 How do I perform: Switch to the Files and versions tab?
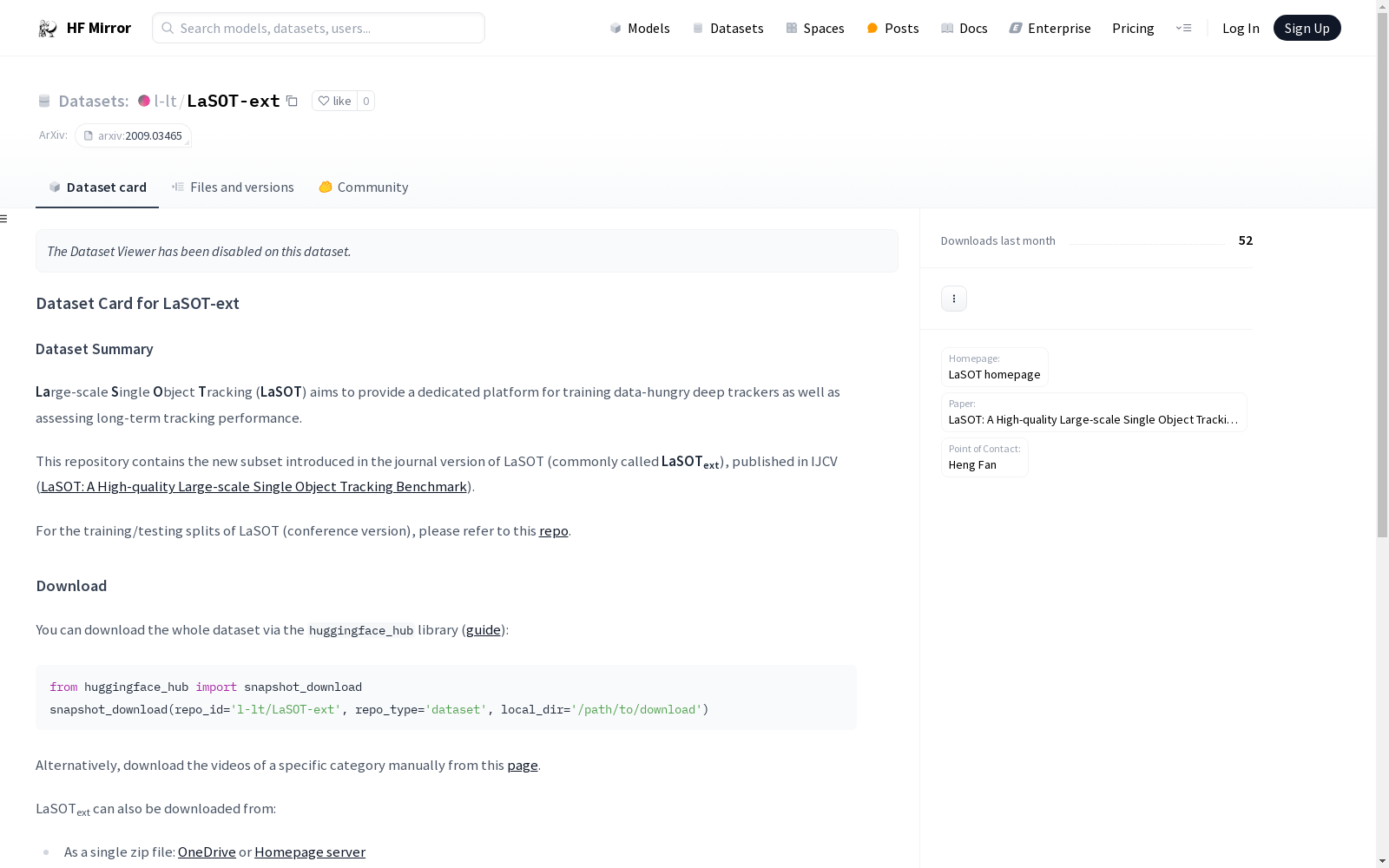233,187
